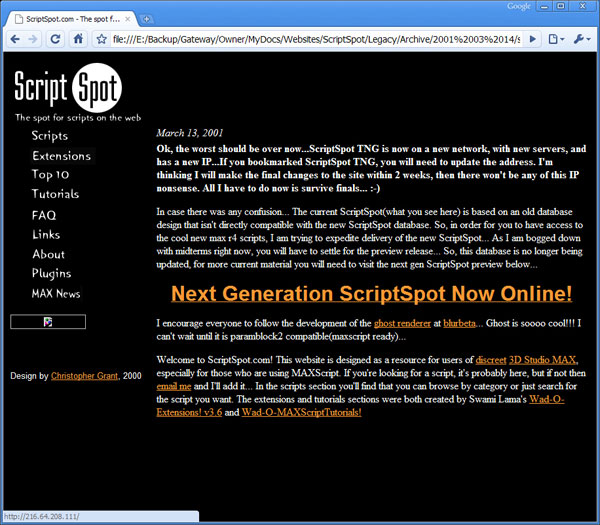600x525 pixels.
Task: Open the Scripts section
Action: coord(50,136)
